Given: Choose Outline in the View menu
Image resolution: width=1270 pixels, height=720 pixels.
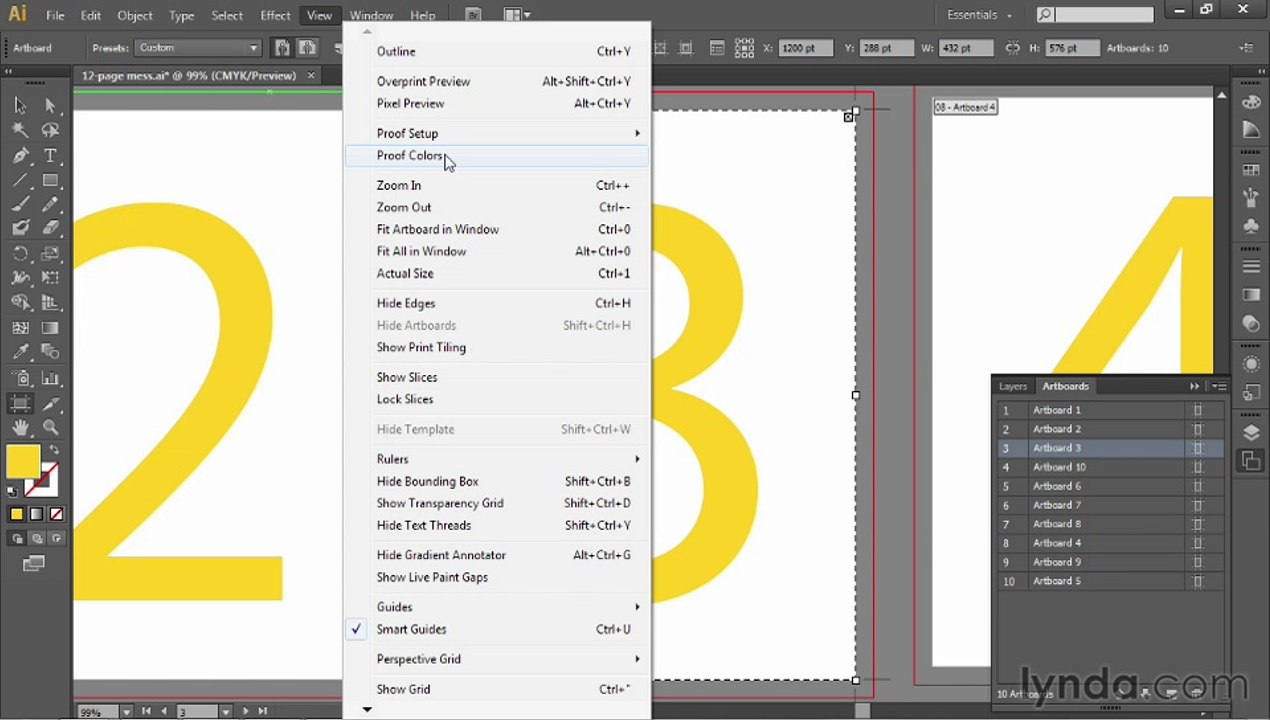Looking at the screenshot, I should pos(497,51).
